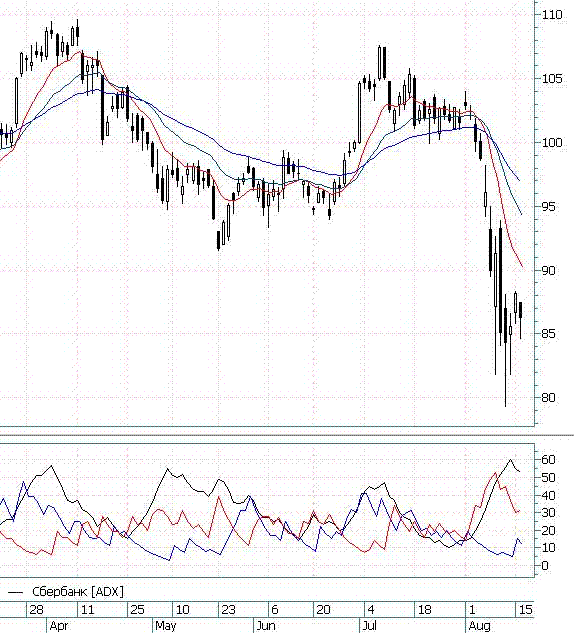Click the 100 price axis label

coord(552,143)
